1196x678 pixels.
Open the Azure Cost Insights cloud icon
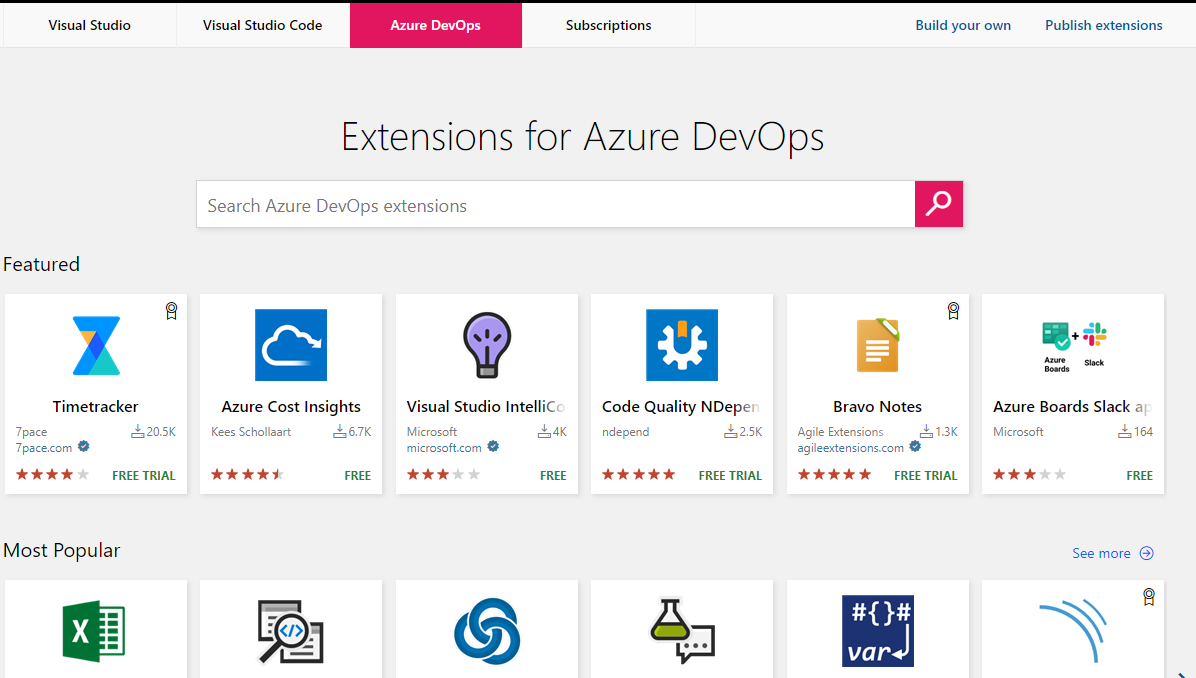[291, 345]
